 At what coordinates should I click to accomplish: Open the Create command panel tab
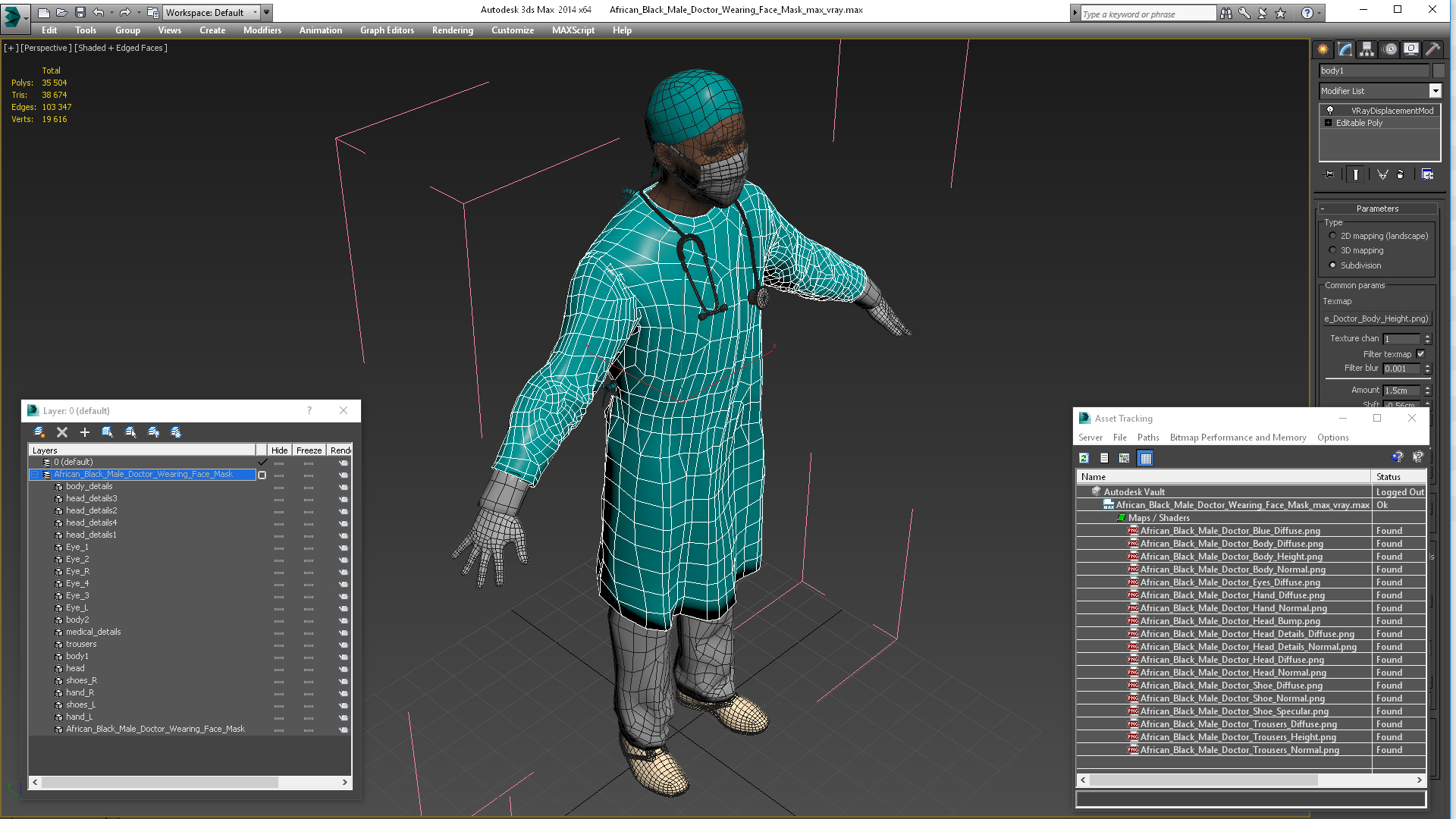point(1323,49)
